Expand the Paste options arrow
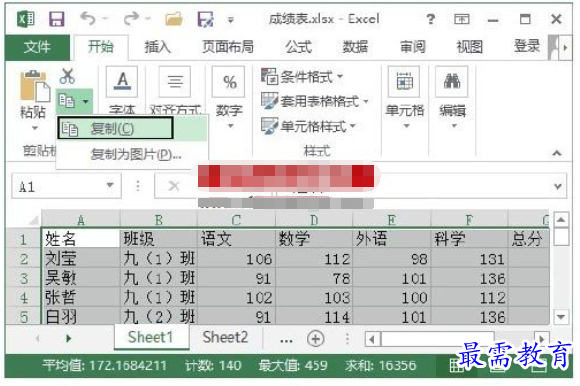The height and width of the screenshot is (386, 580). (34, 128)
